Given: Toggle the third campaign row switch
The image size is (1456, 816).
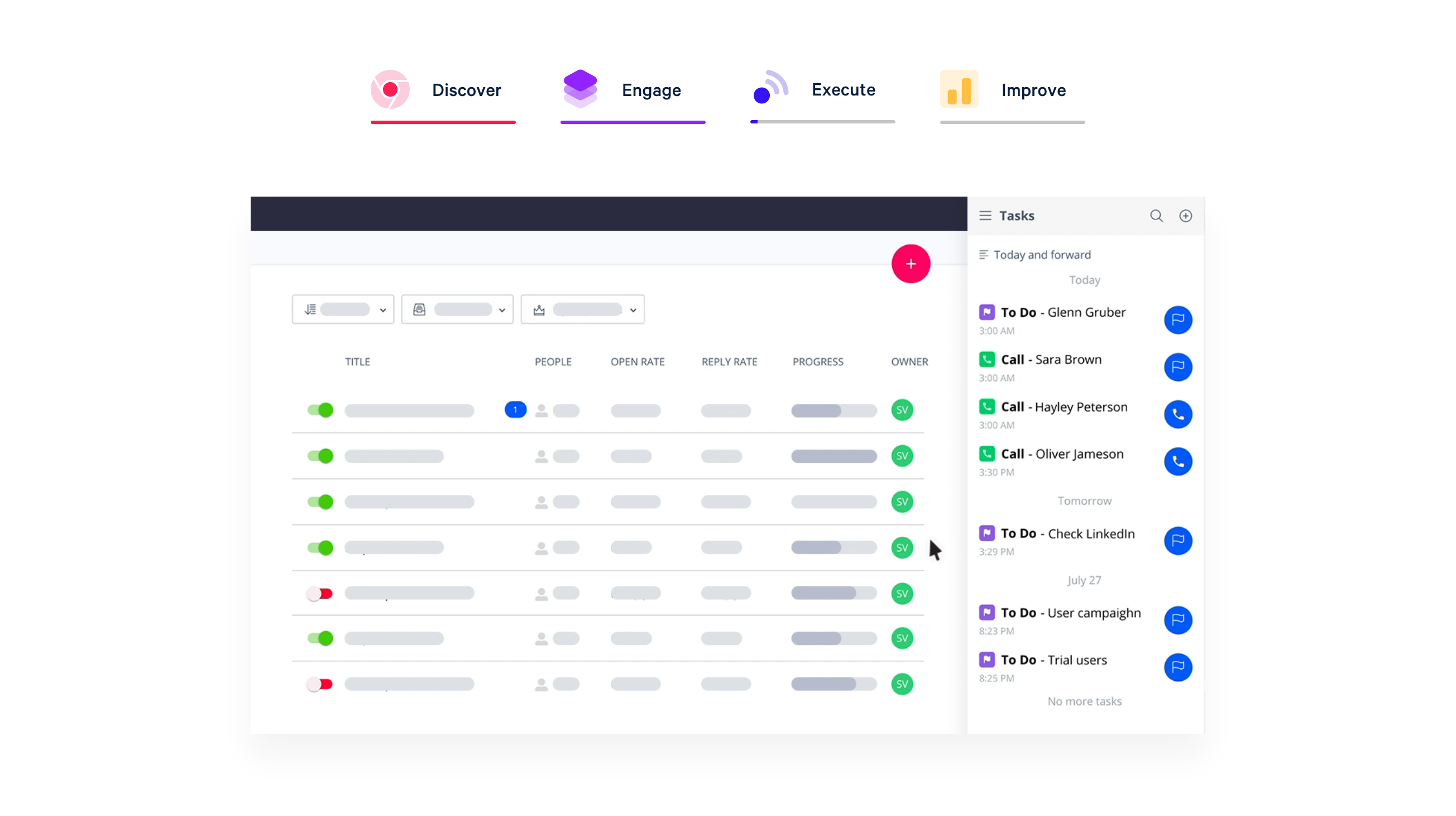Looking at the screenshot, I should point(320,502).
